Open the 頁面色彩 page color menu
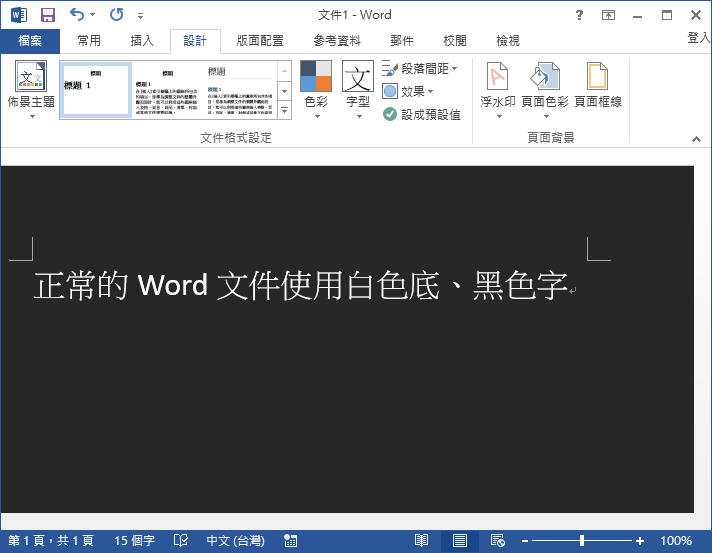712x553 pixels. (545, 89)
